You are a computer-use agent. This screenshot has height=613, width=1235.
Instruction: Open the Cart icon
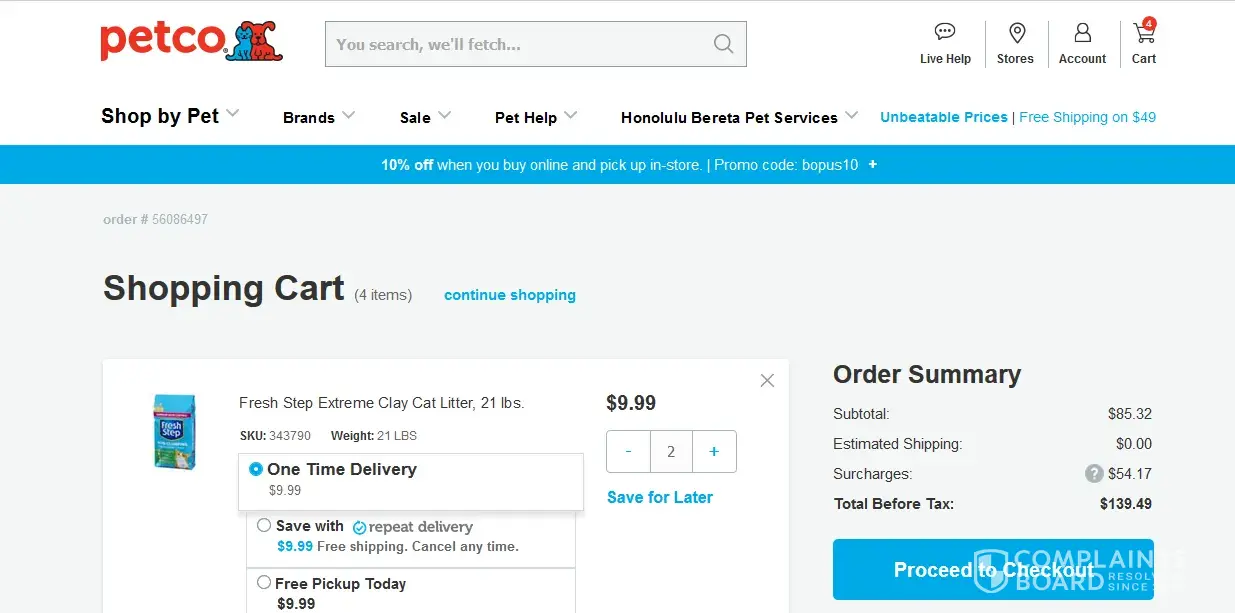pyautogui.click(x=1143, y=34)
